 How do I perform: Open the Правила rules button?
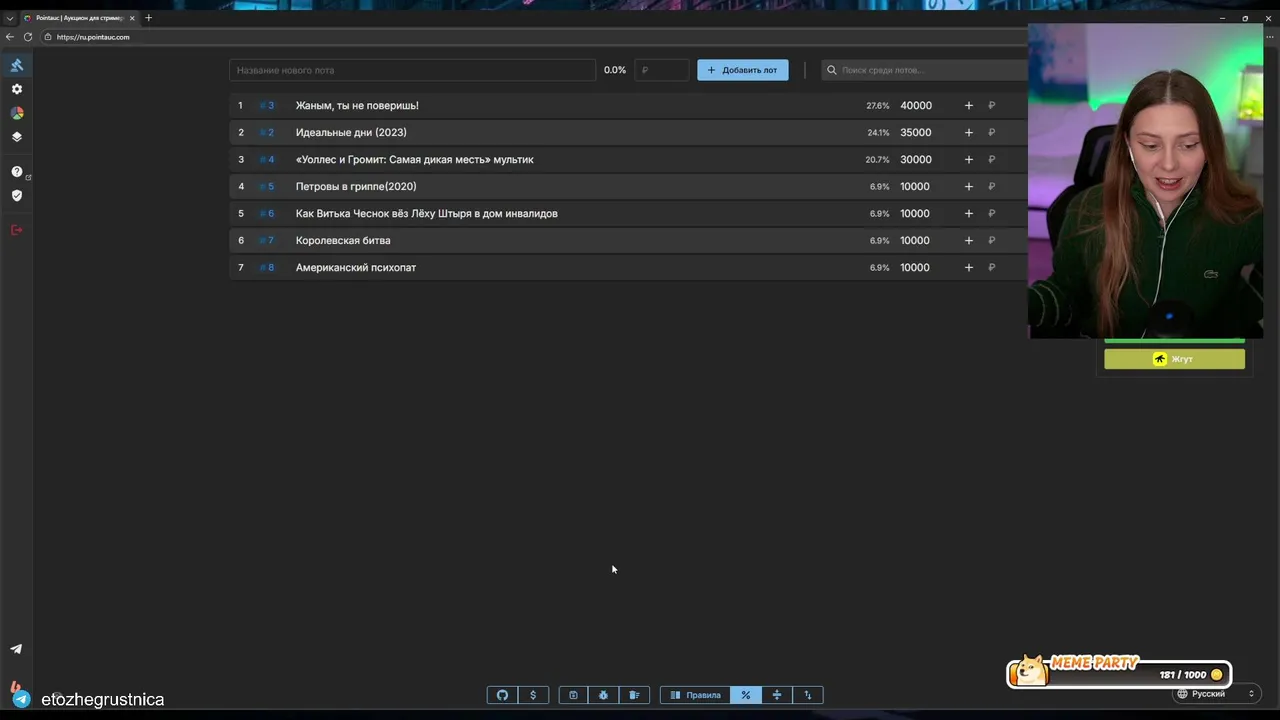pos(695,695)
